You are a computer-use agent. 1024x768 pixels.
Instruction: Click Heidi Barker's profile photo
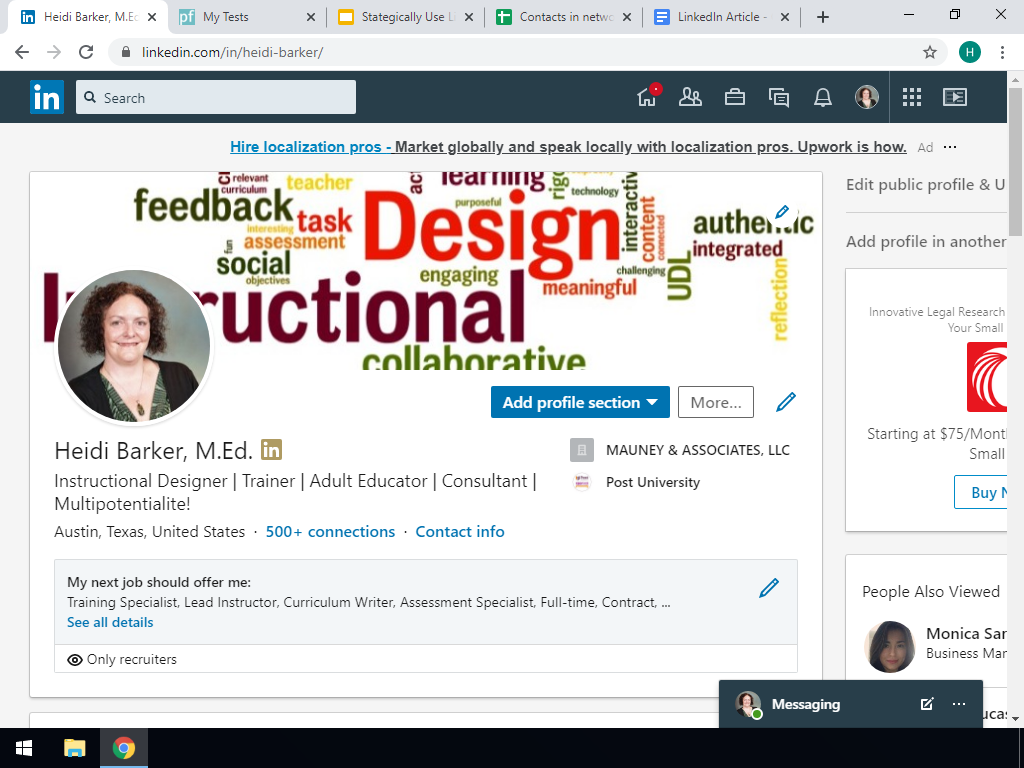[x=134, y=346]
